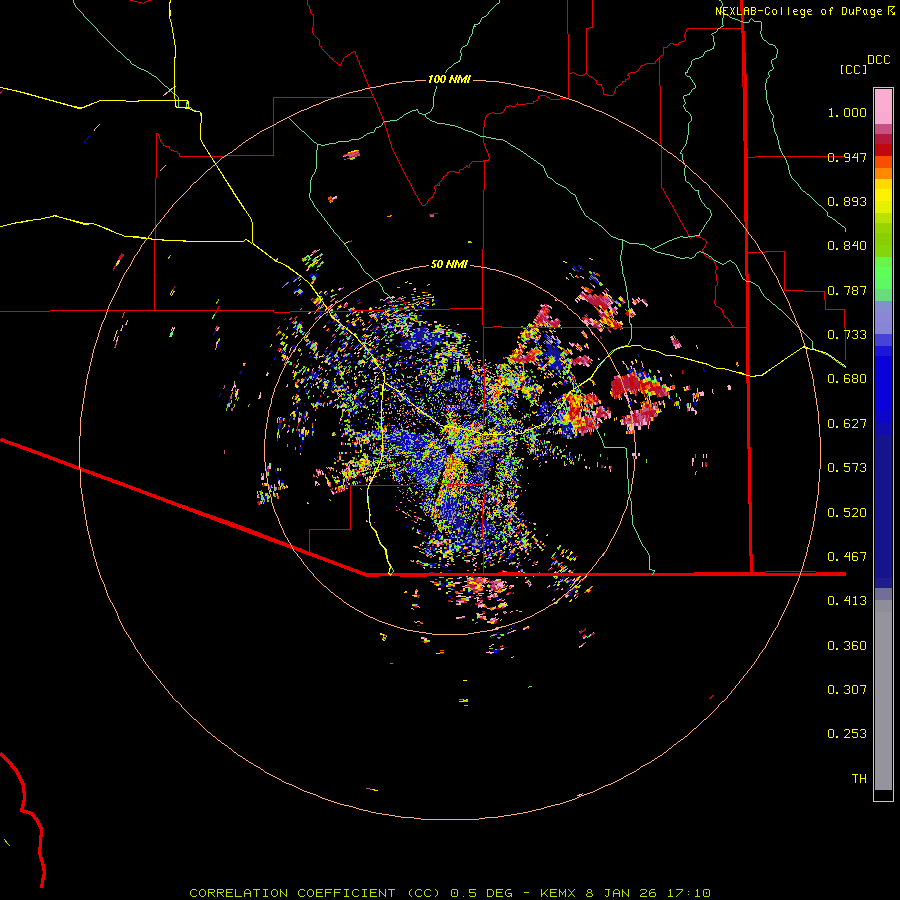Click the 100 NMI range ring label
The width and height of the screenshot is (900, 900).
[449, 79]
